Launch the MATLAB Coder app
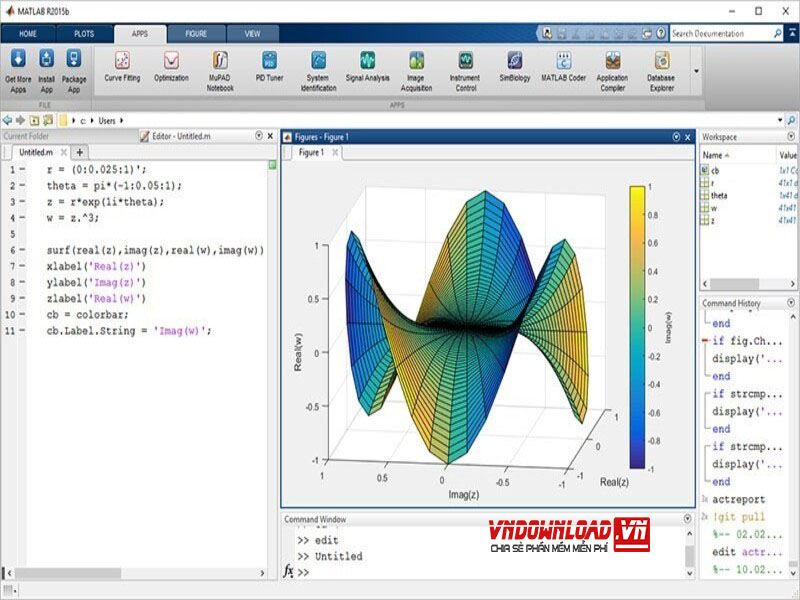 tap(564, 67)
